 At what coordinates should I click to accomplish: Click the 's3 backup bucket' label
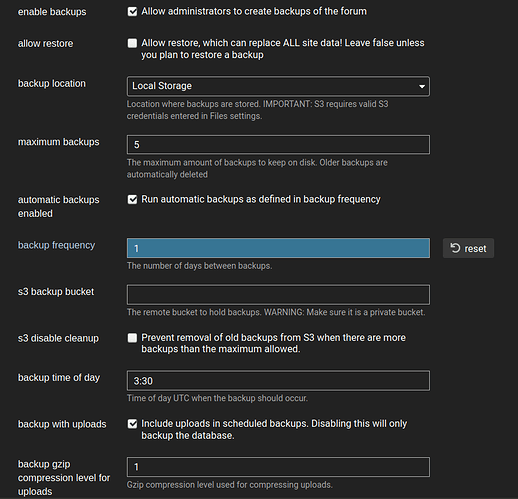[x=56, y=292]
